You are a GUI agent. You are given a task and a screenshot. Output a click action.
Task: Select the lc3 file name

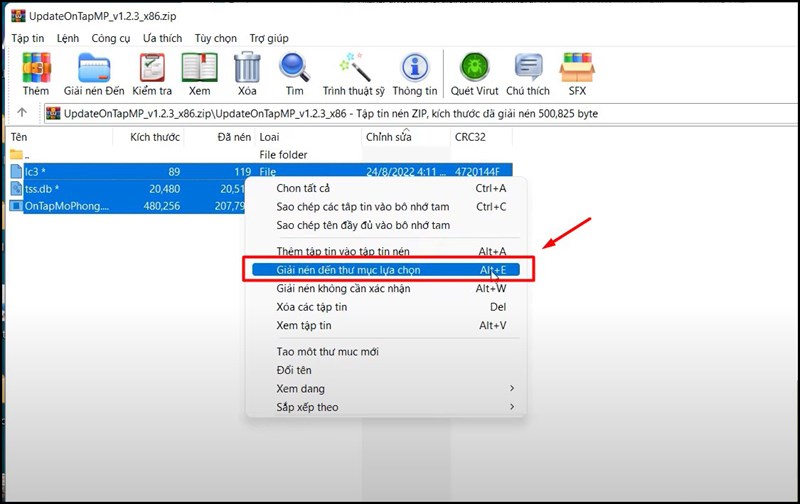pos(35,171)
